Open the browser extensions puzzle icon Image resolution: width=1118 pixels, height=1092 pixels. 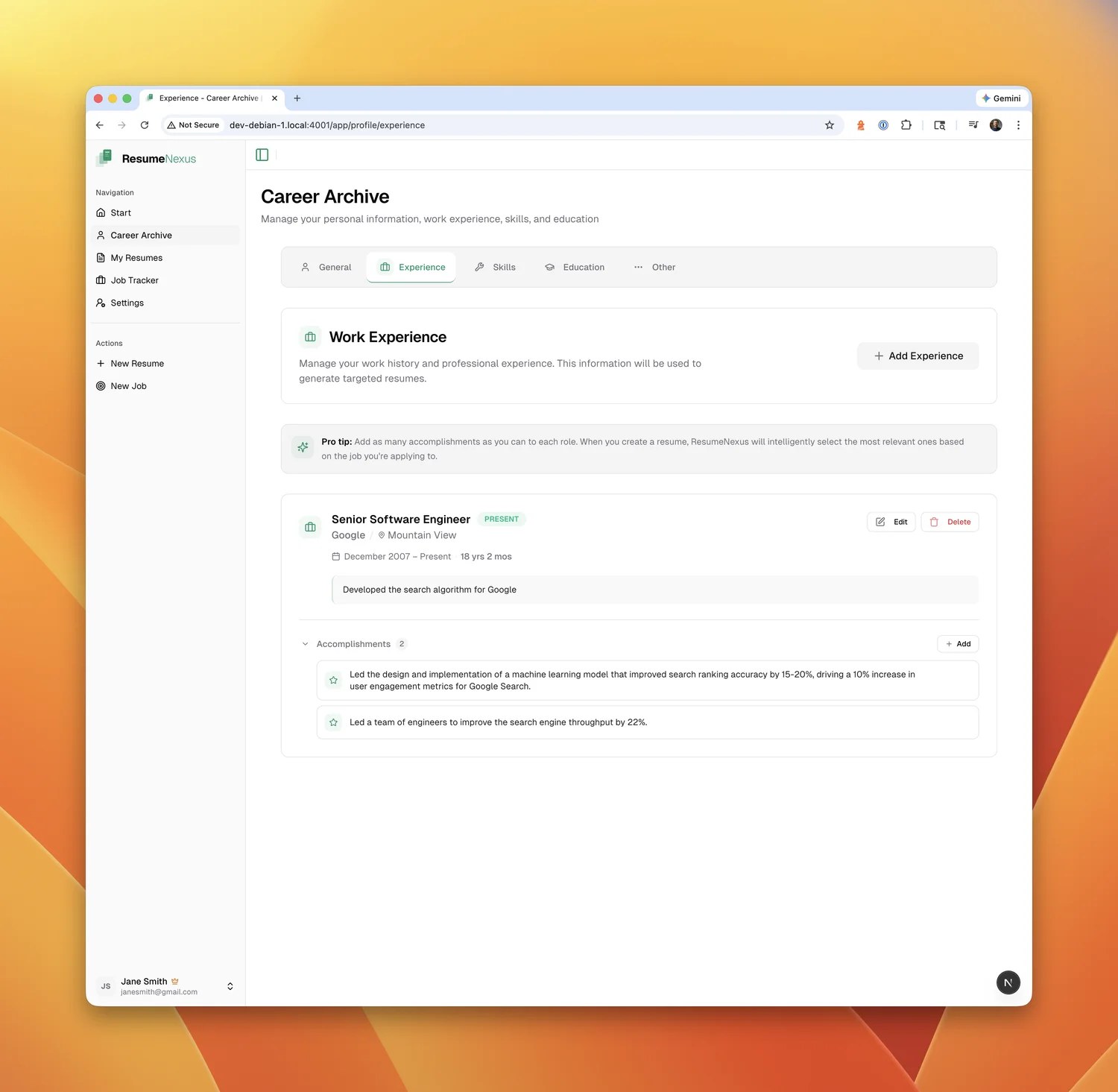[906, 125]
